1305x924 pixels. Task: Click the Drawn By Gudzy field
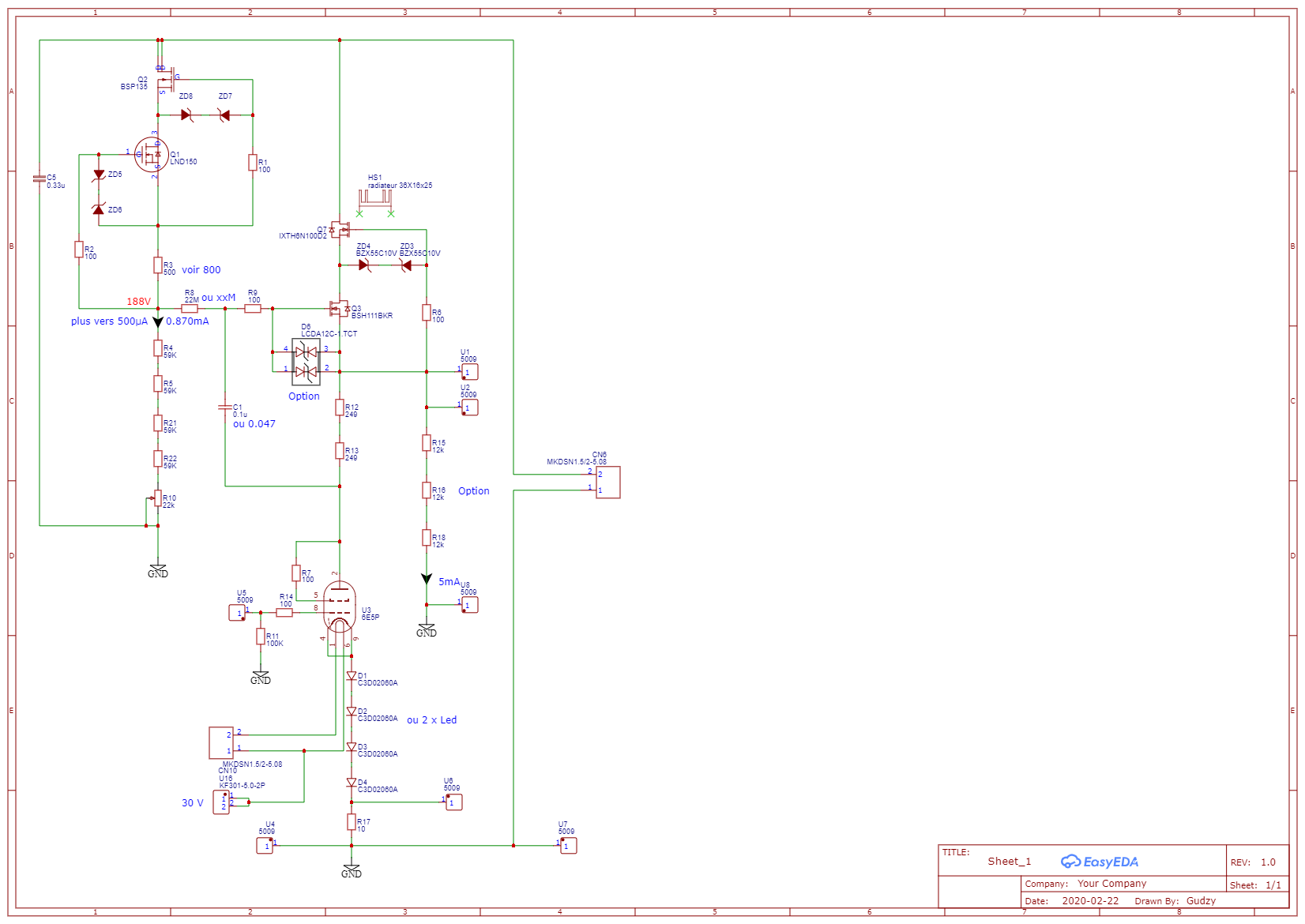[x=1175, y=901]
